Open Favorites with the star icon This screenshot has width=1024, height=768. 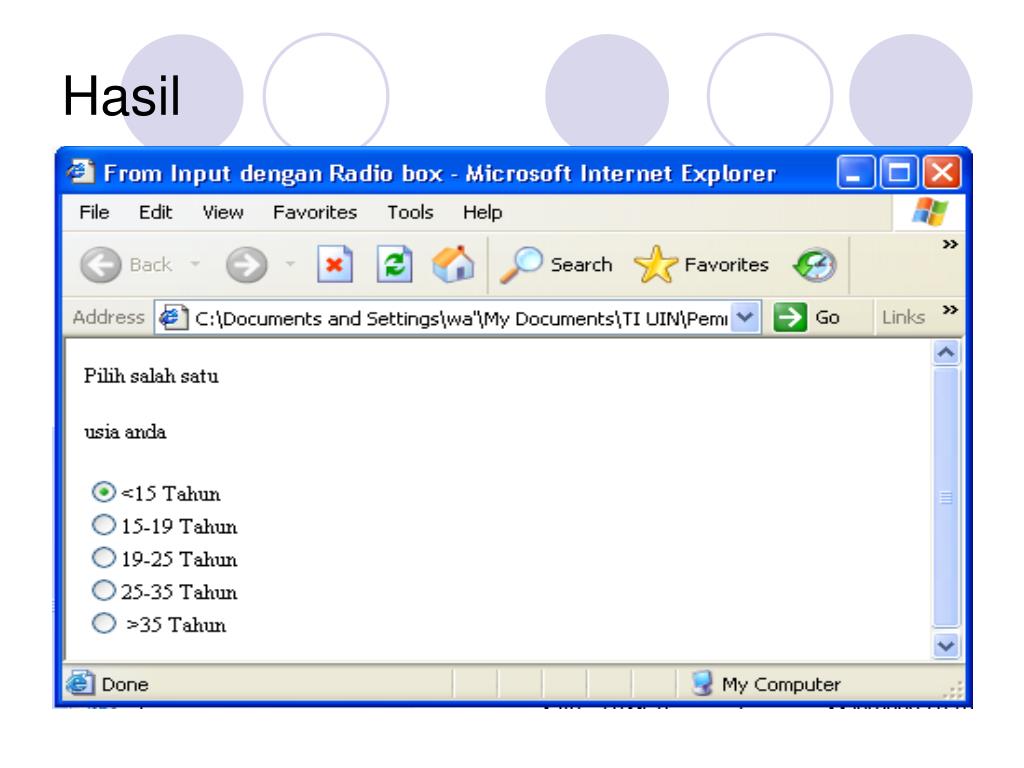656,264
